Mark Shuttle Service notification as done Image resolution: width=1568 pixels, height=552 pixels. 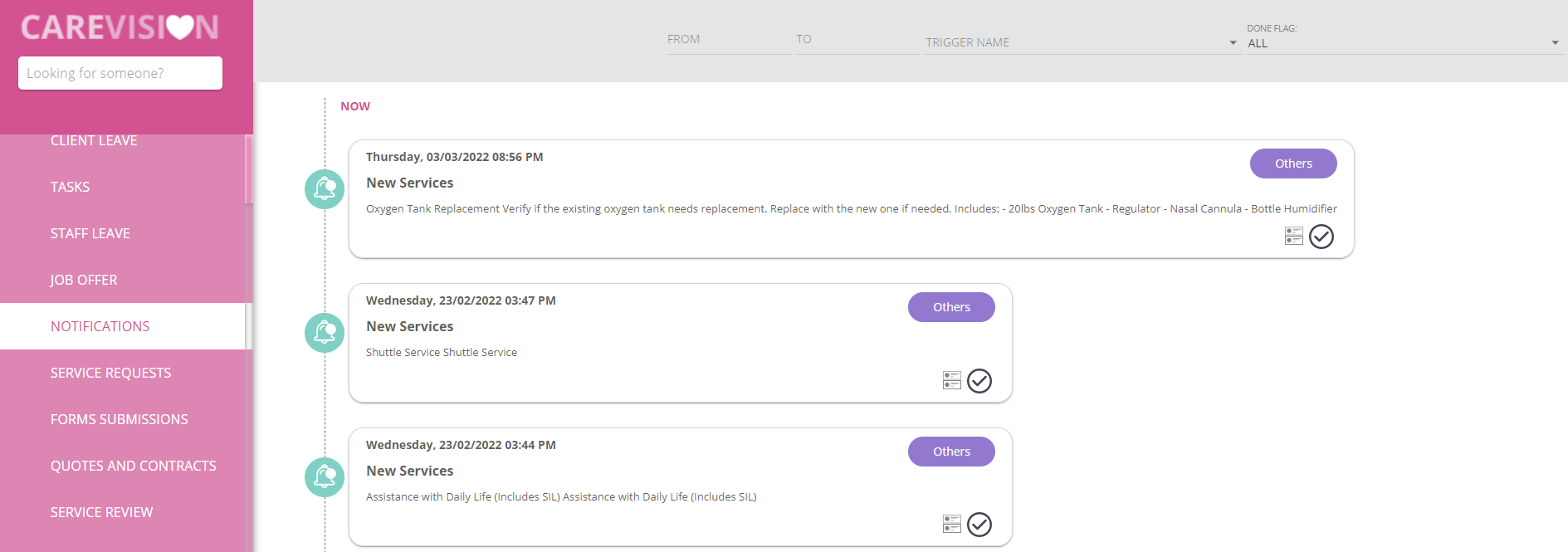tap(979, 381)
